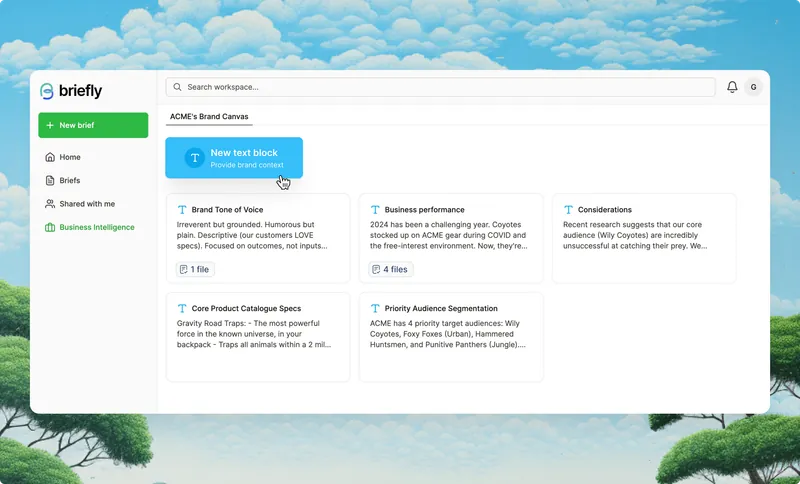The width and height of the screenshot is (800, 484).
Task: Click the Business Intelligence map icon
Action: [50, 227]
